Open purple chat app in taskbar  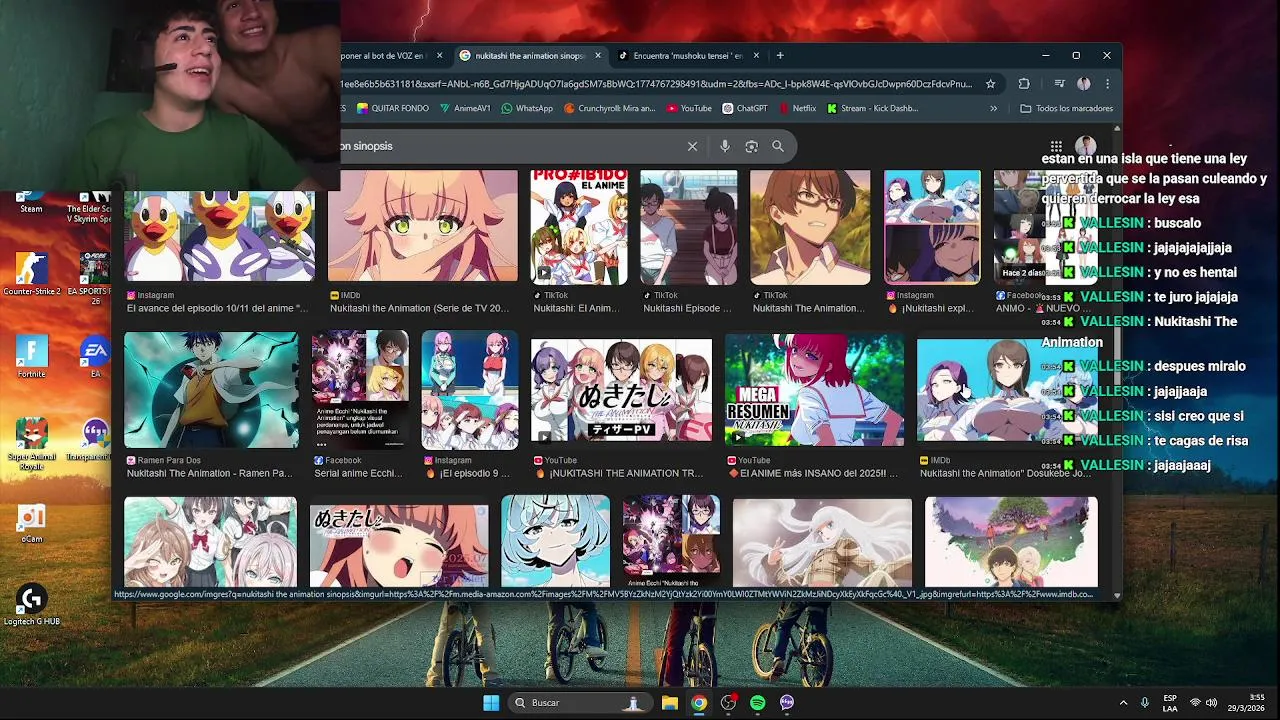pos(787,703)
